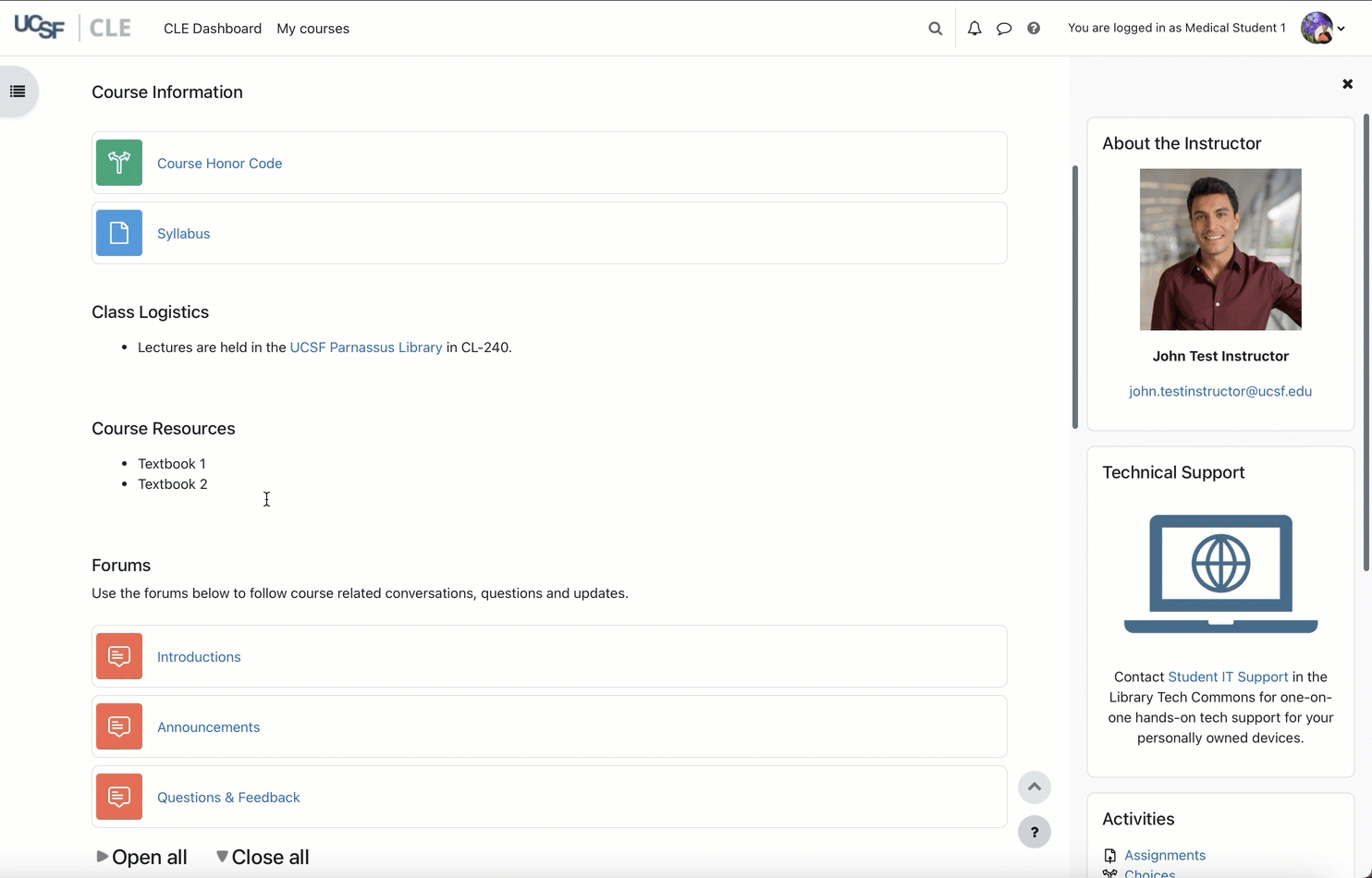The image size is (1372, 878).
Task: Go to CLE Dashboard
Action: [x=213, y=29]
